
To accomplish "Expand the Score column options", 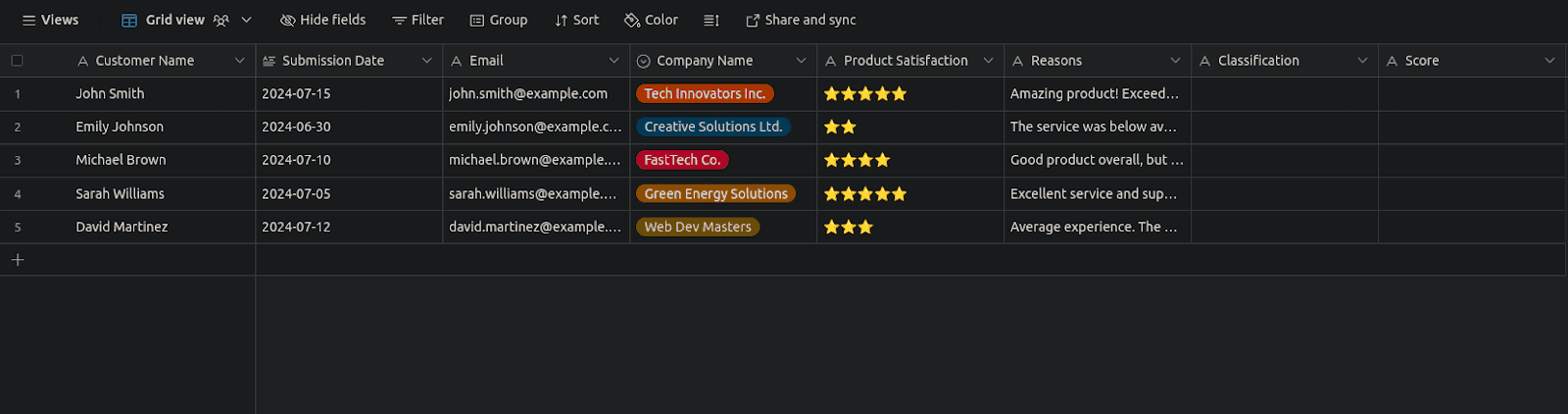I will click(1549, 61).
